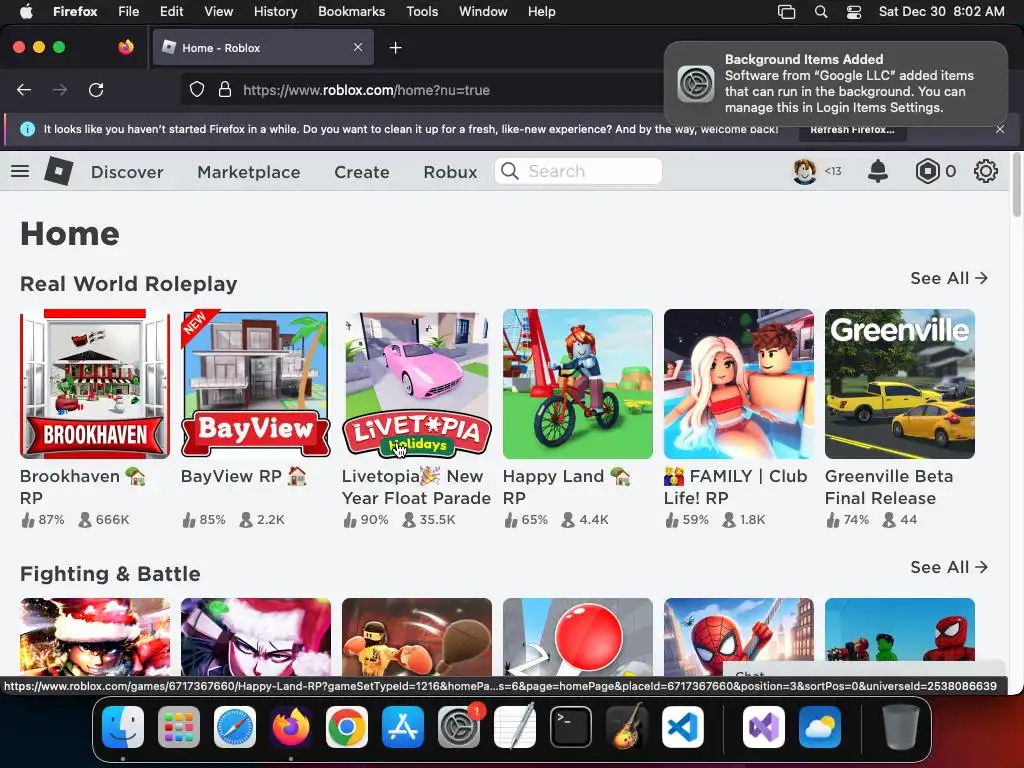Close the Home - Roblox tab
The width and height of the screenshot is (1024, 768).
(358, 47)
